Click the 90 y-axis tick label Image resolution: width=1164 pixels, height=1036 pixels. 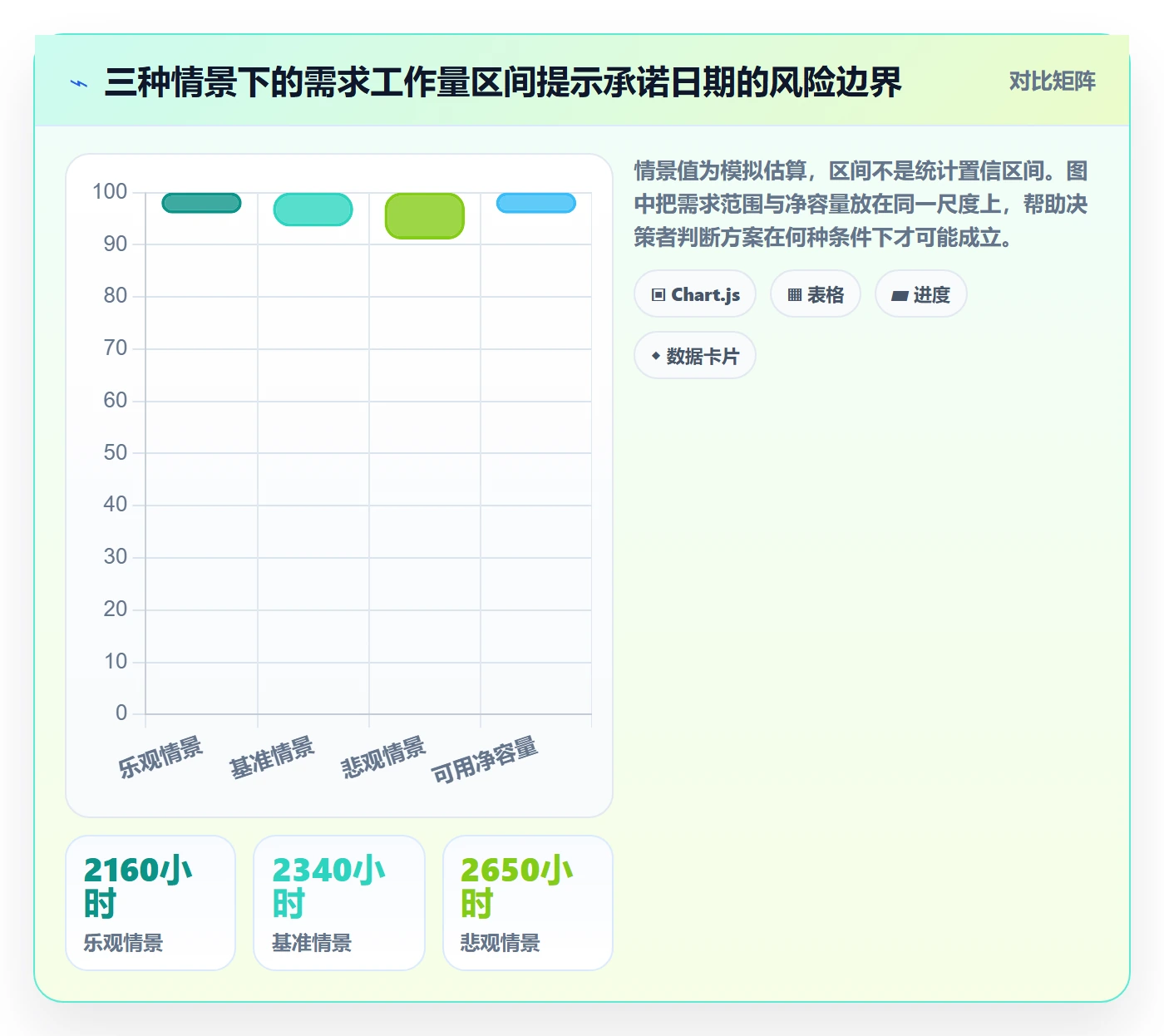coord(116,244)
